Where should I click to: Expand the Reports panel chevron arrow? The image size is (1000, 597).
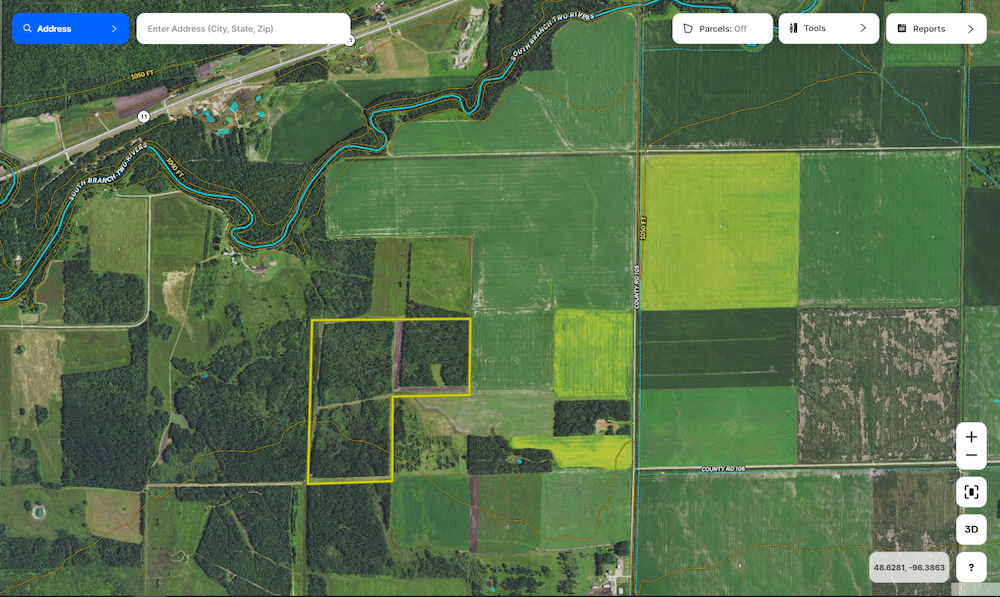(x=970, y=29)
